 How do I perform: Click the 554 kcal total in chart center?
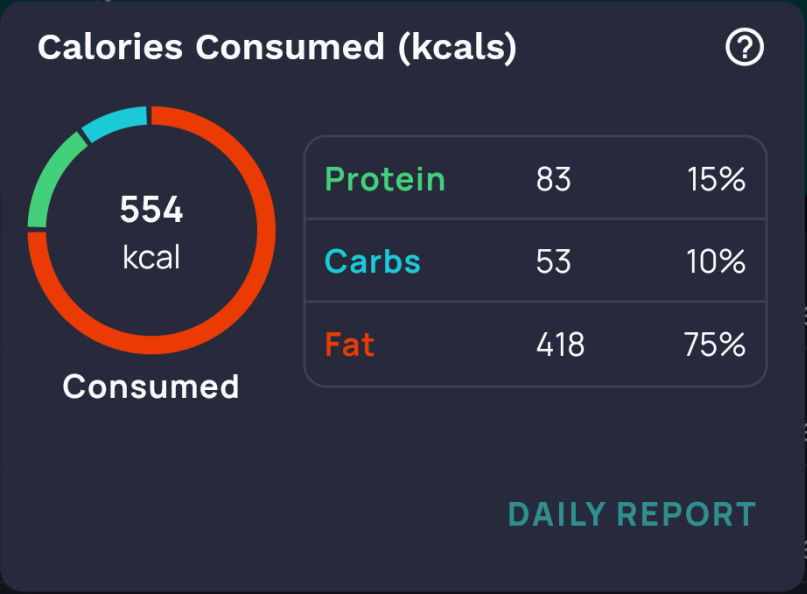point(151,211)
